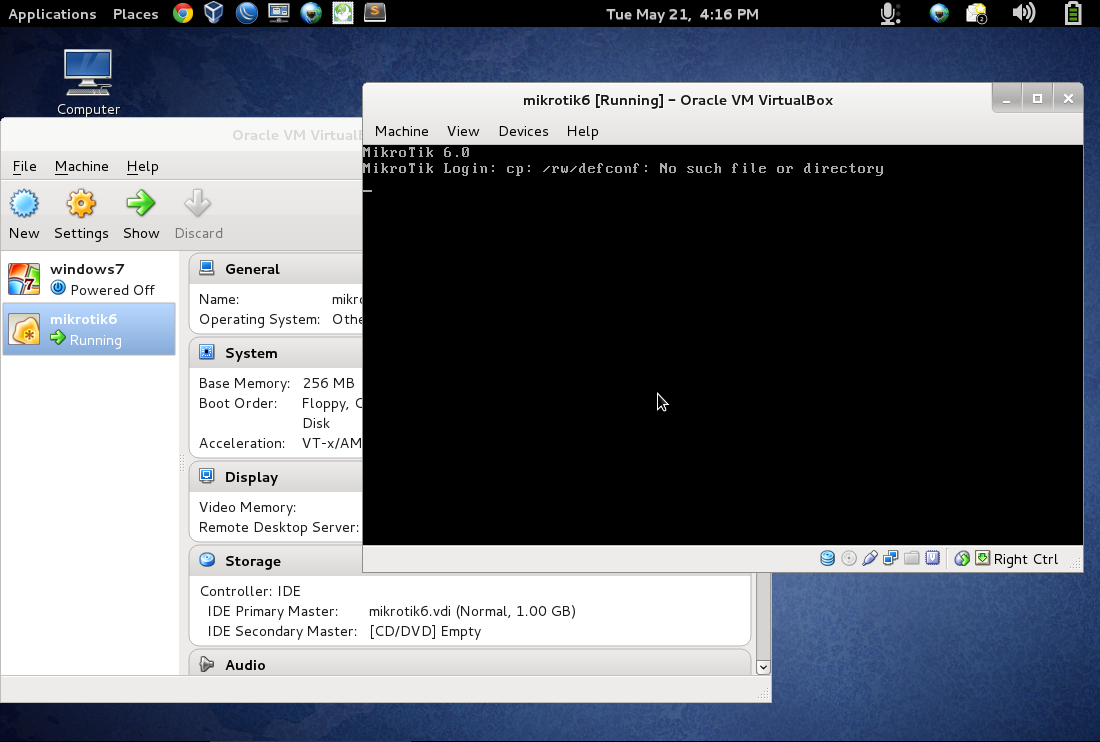This screenshot has width=1100, height=742.
Task: Open Machine menu in the mikrotik6 VM window
Action: [401, 131]
